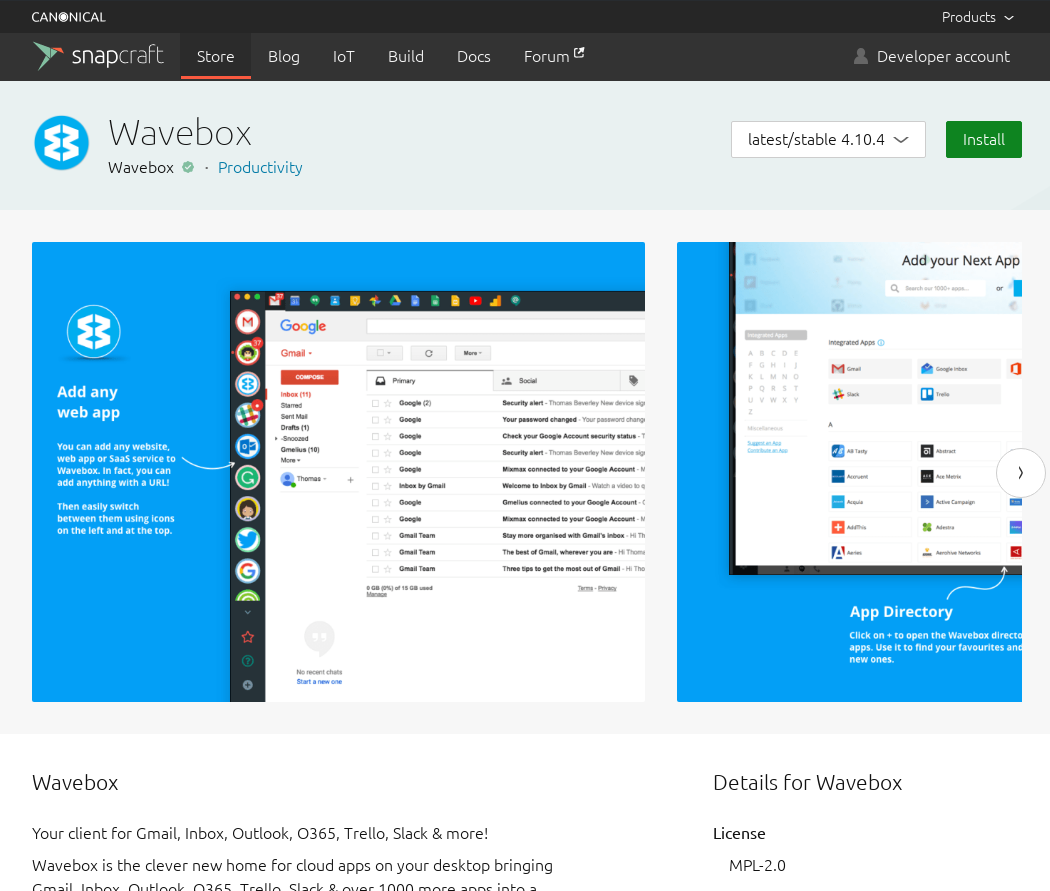The height and width of the screenshot is (891, 1050).
Task: Click the Wavebox app icon
Action: (61, 143)
